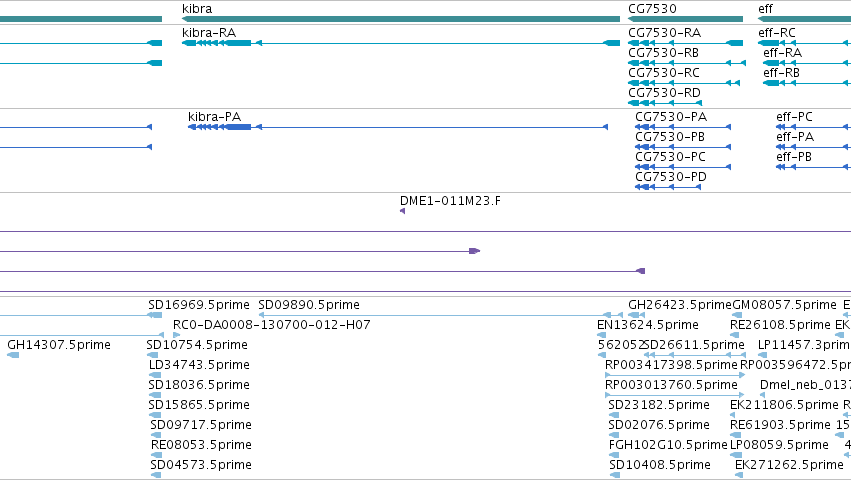Select SD04573.5prime EST

pyautogui.click(x=156, y=475)
